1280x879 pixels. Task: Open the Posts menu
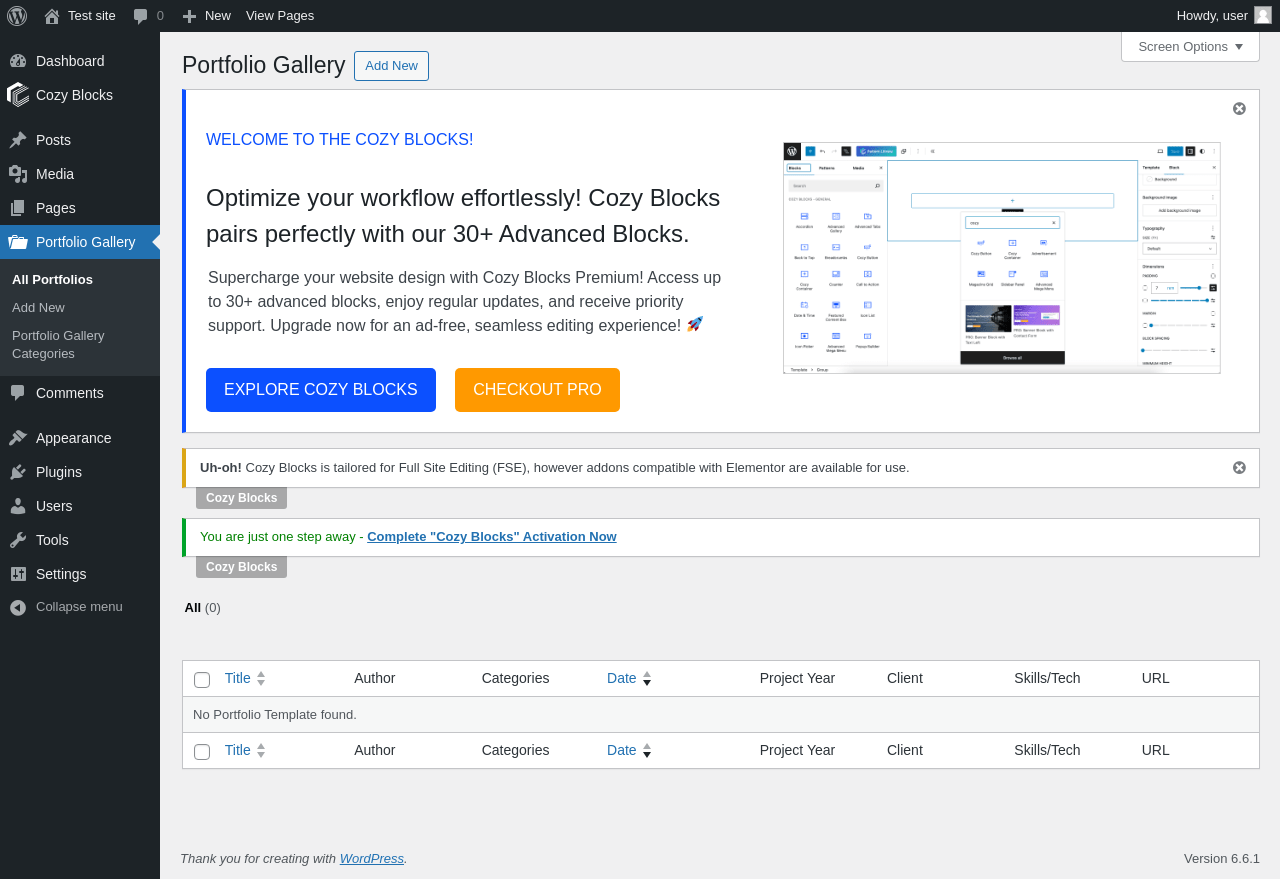(x=80, y=140)
